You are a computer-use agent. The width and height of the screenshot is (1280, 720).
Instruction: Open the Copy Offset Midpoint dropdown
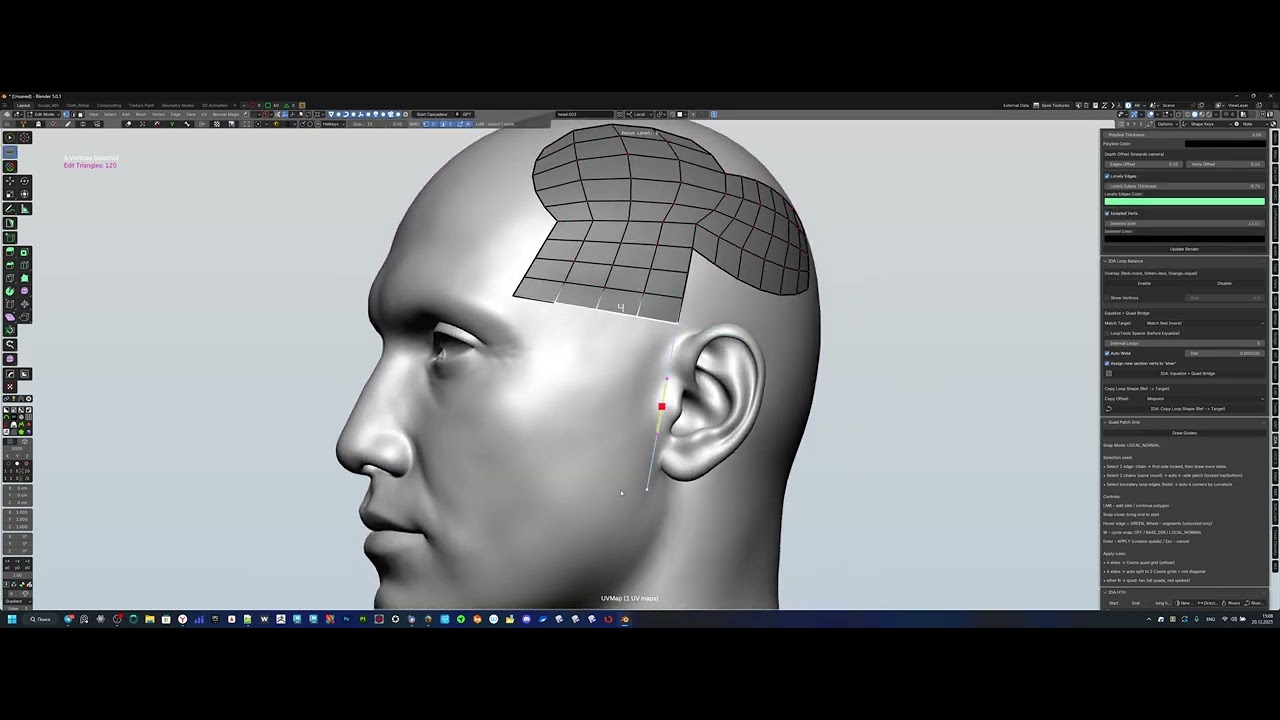(x=1204, y=399)
